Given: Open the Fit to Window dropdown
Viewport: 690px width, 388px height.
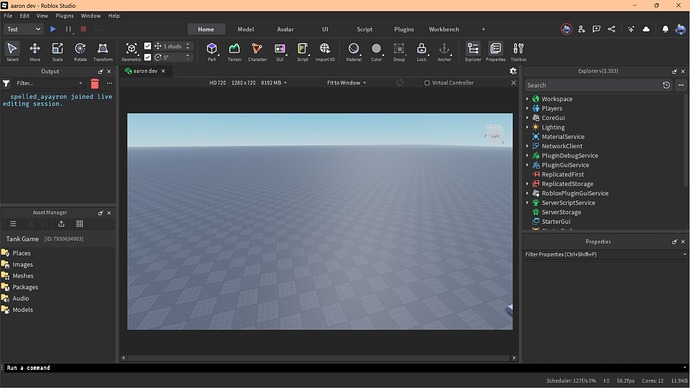Looking at the screenshot, I should click(x=346, y=83).
